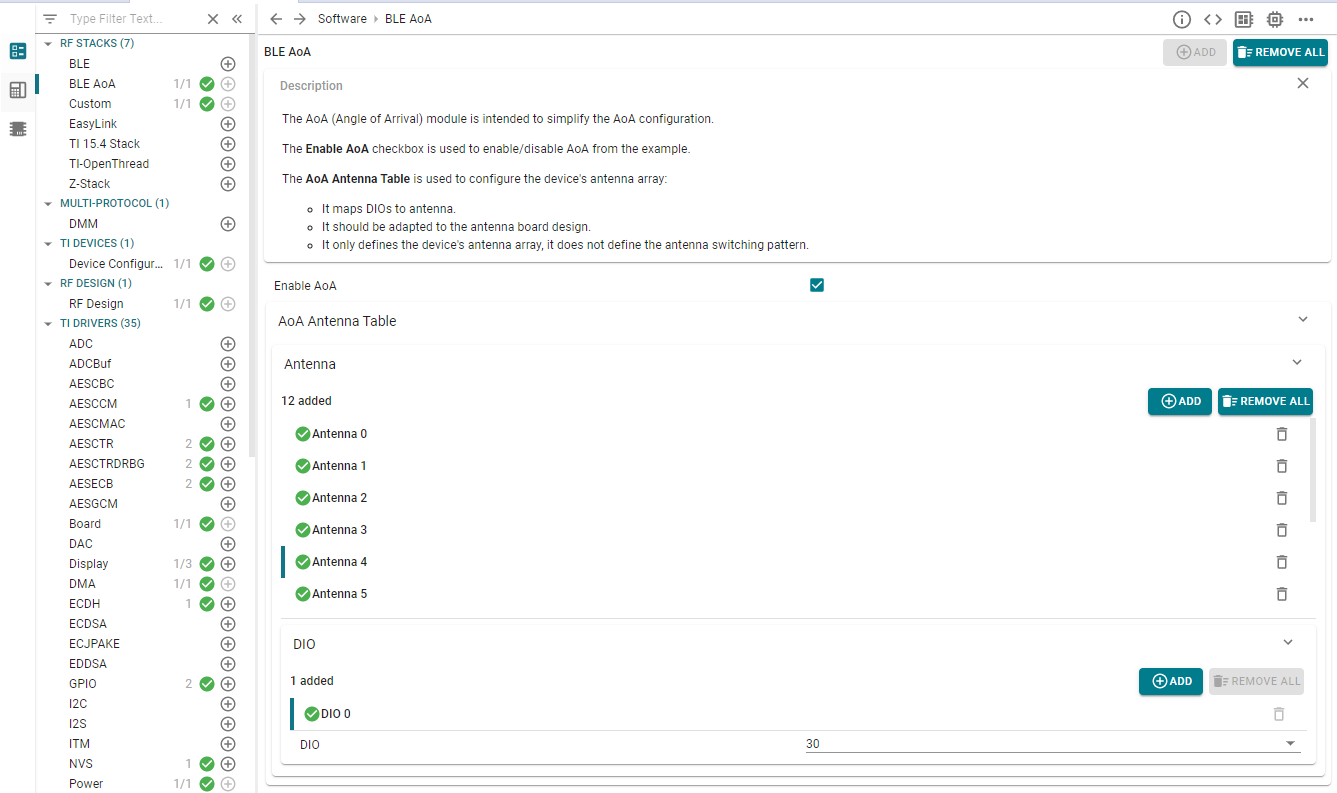Collapse the RF STACKS group

coord(47,43)
